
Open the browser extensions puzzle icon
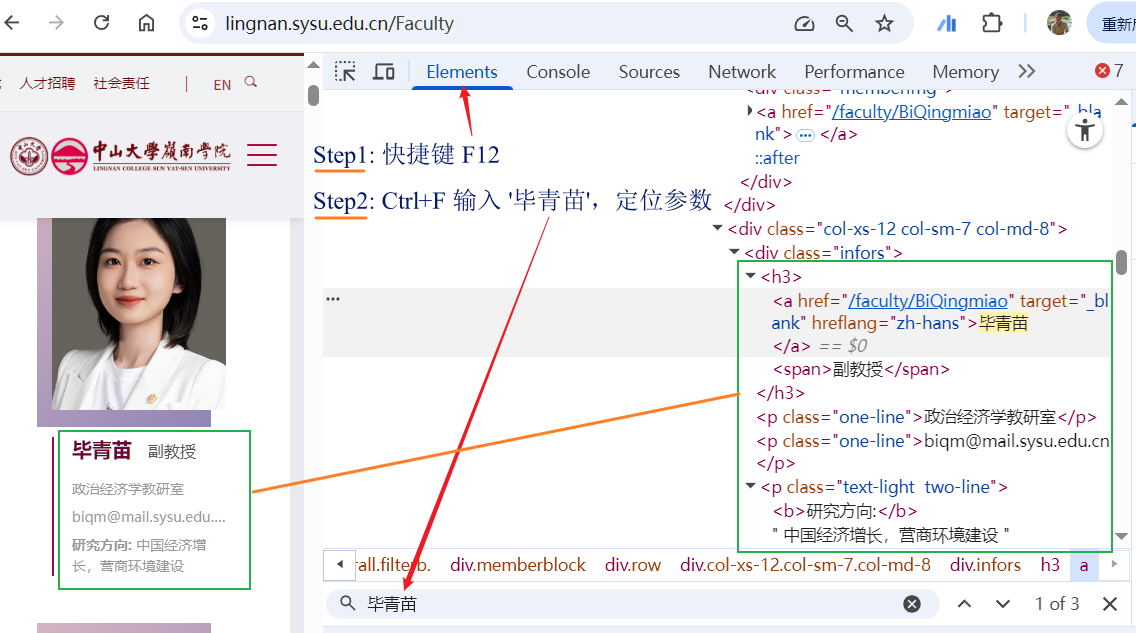tap(991, 23)
